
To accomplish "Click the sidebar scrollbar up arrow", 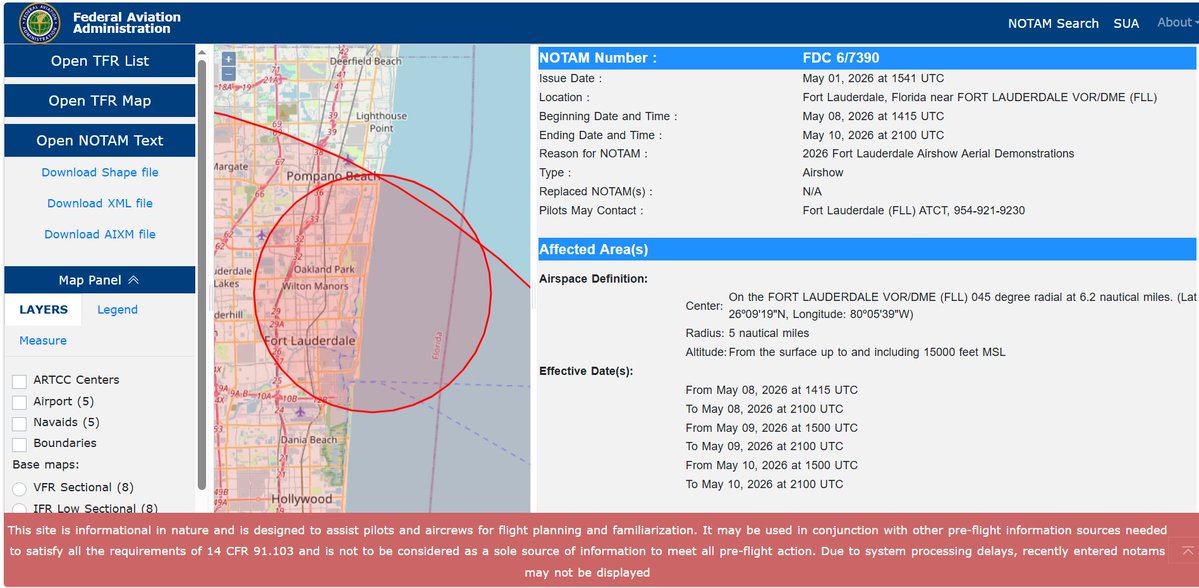I will pyautogui.click(x=202, y=53).
